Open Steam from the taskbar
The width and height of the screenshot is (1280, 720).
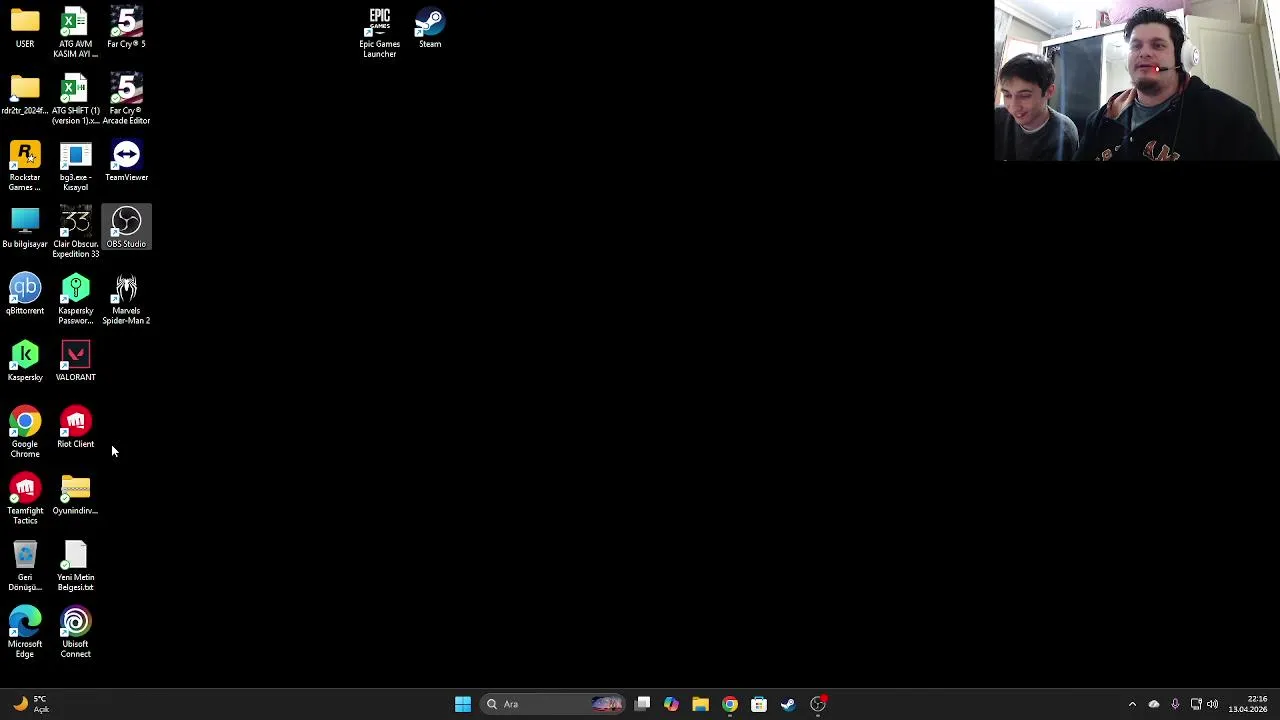[788, 704]
